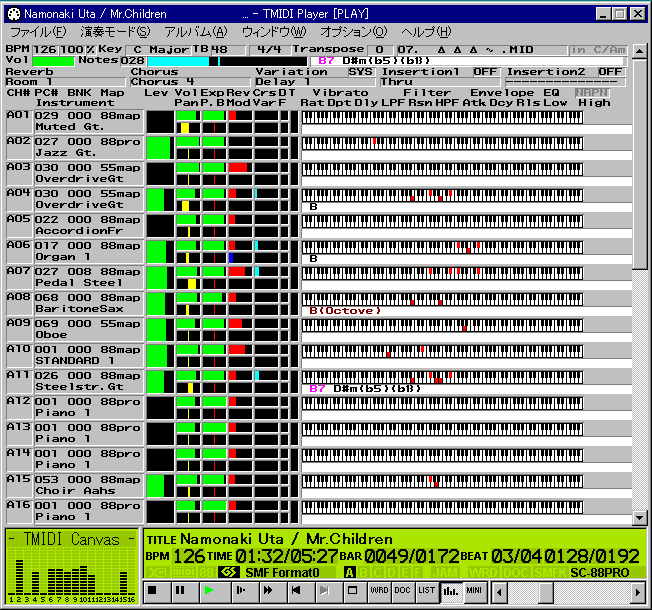Click the NRPN indicator label
This screenshot has width=652, height=610.
point(592,92)
